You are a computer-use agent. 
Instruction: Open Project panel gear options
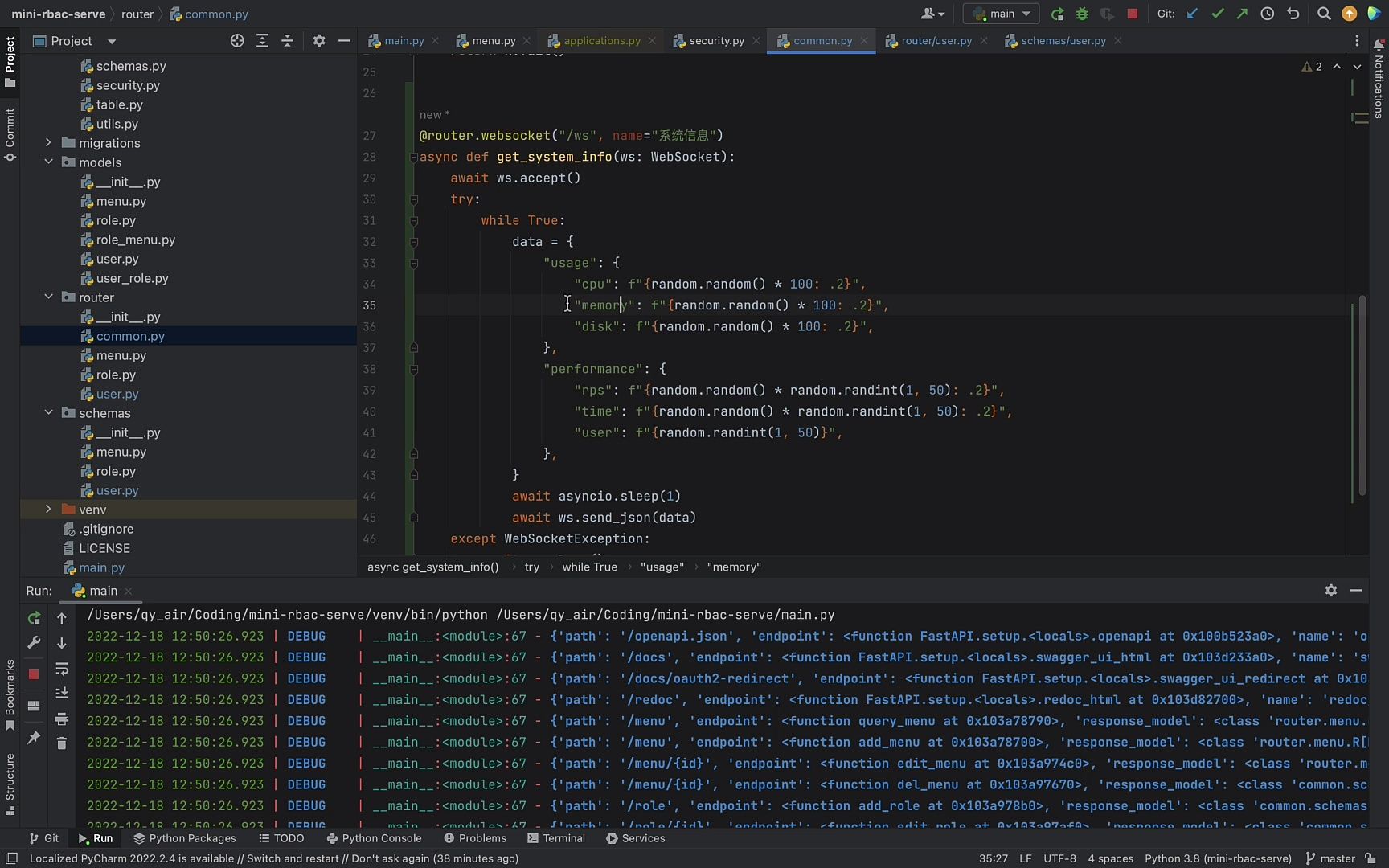319,41
